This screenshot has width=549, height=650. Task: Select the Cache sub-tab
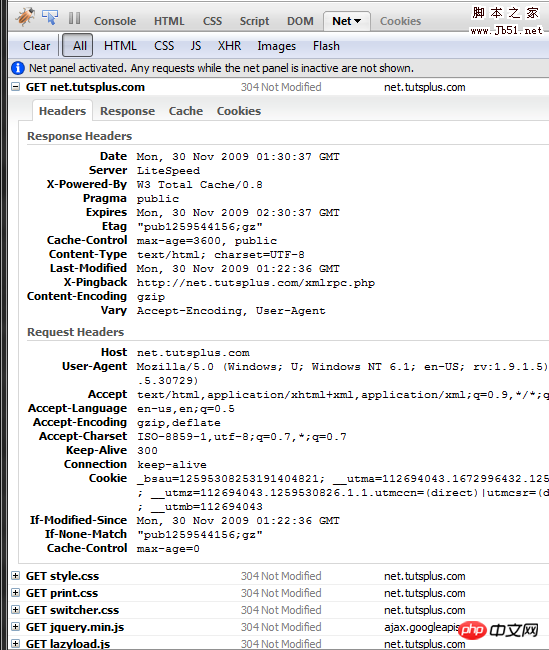pyautogui.click(x=186, y=111)
